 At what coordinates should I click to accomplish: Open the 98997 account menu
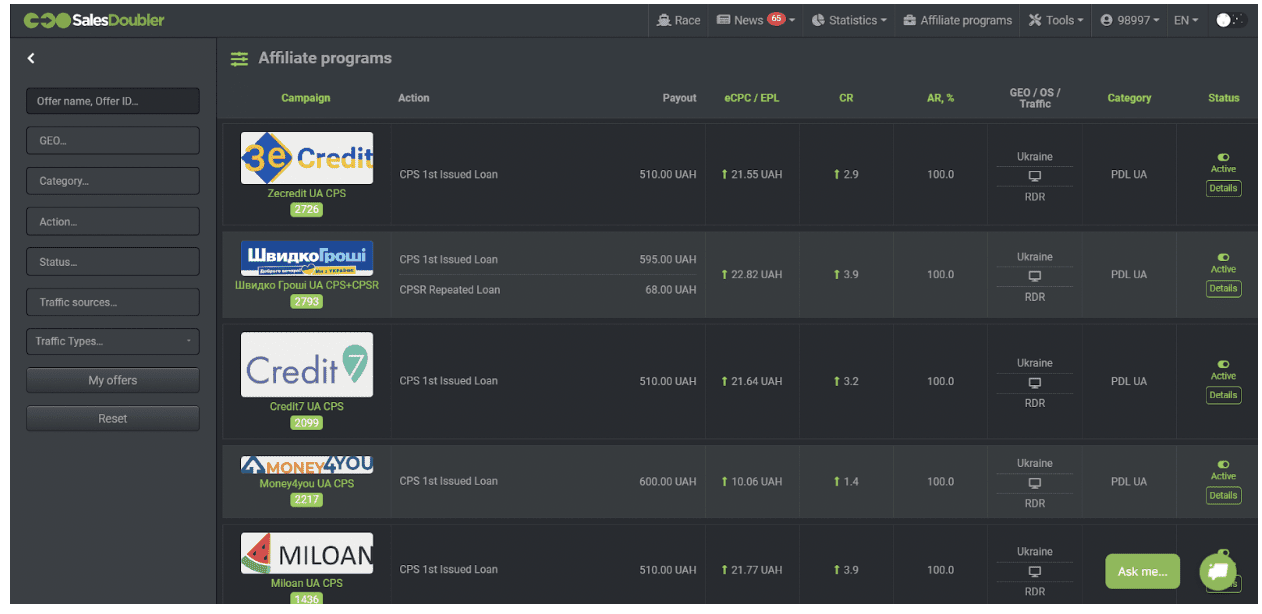[1130, 20]
